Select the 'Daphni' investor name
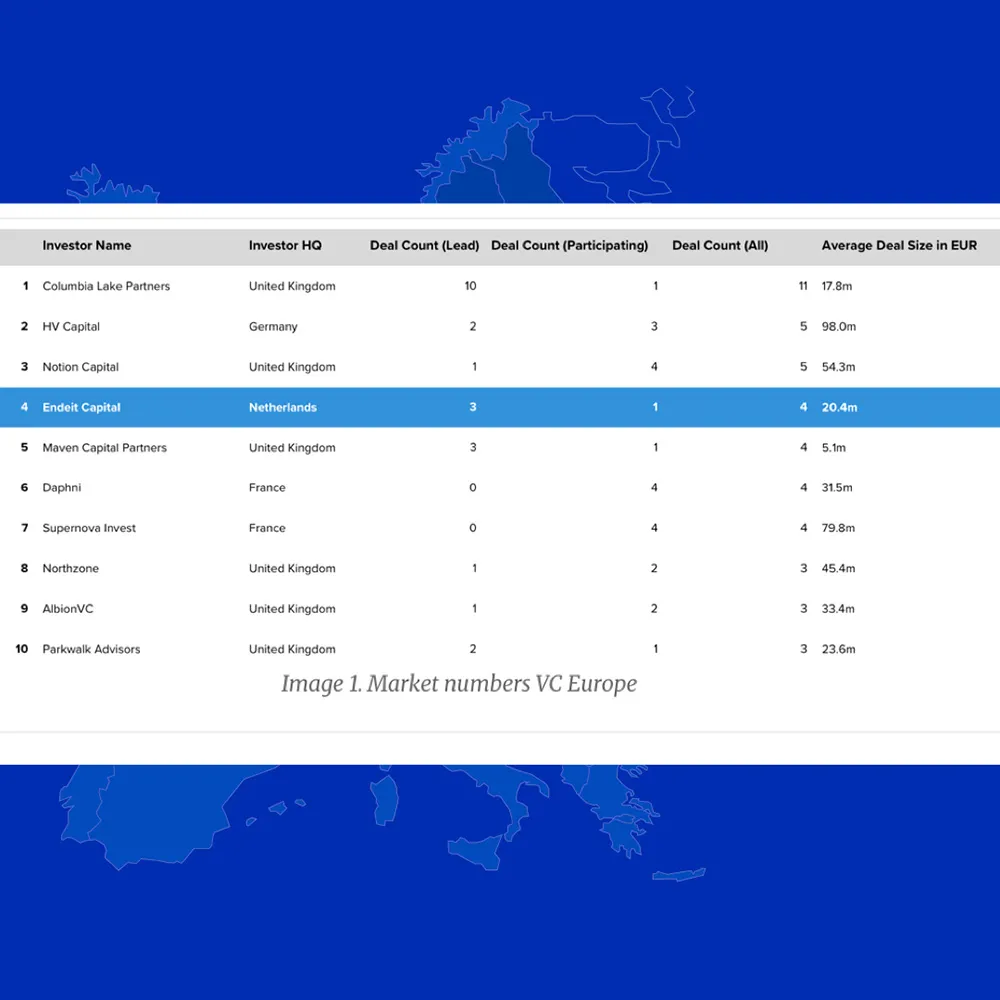Image resolution: width=1000 pixels, height=1000 pixels. 62,488
